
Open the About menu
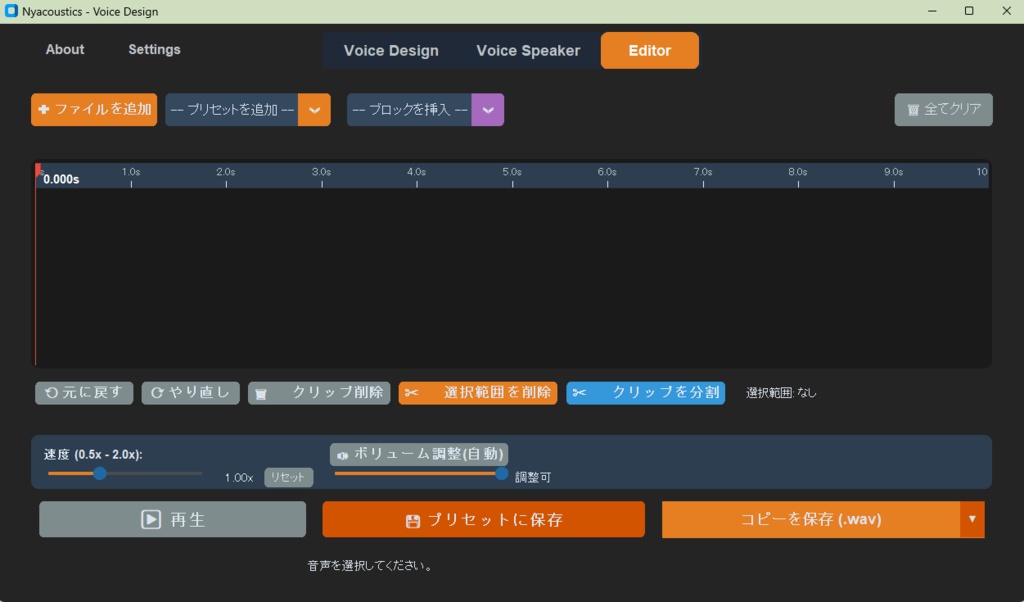coord(65,50)
